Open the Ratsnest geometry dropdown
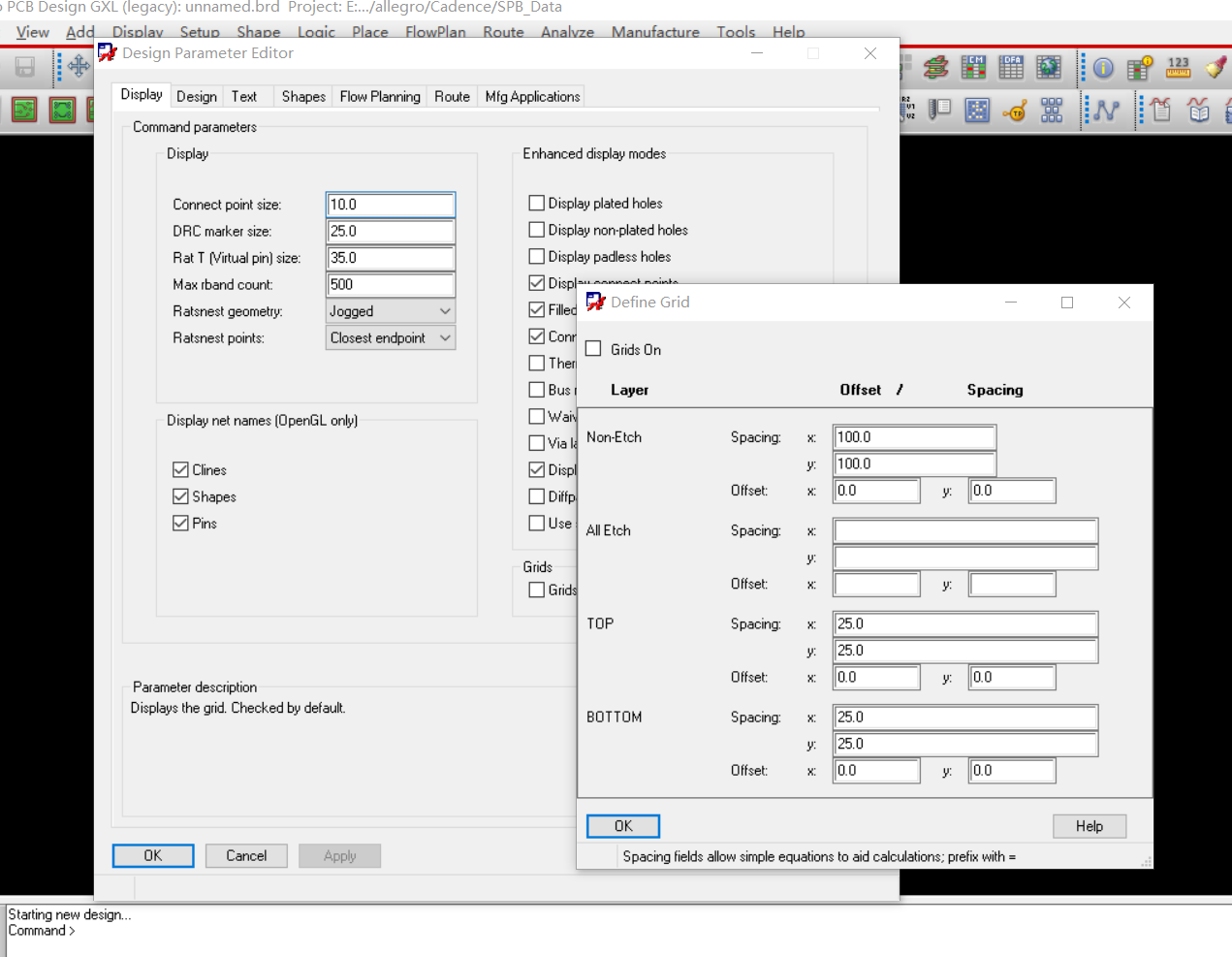Screen dimensions: 1232x957 point(390,311)
